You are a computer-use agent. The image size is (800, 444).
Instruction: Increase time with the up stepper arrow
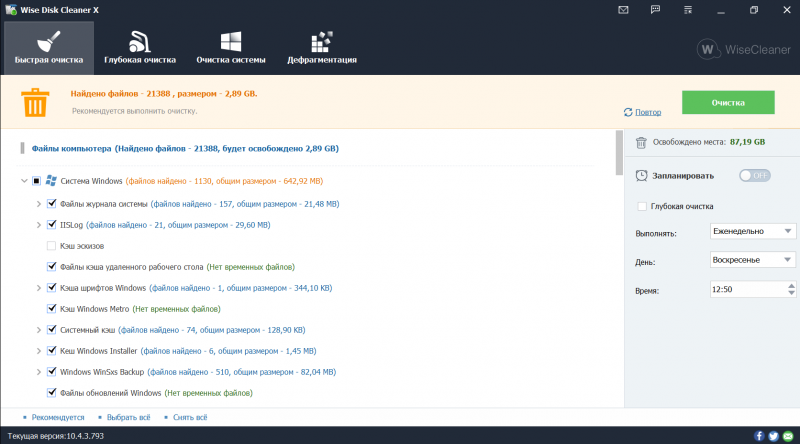click(791, 286)
